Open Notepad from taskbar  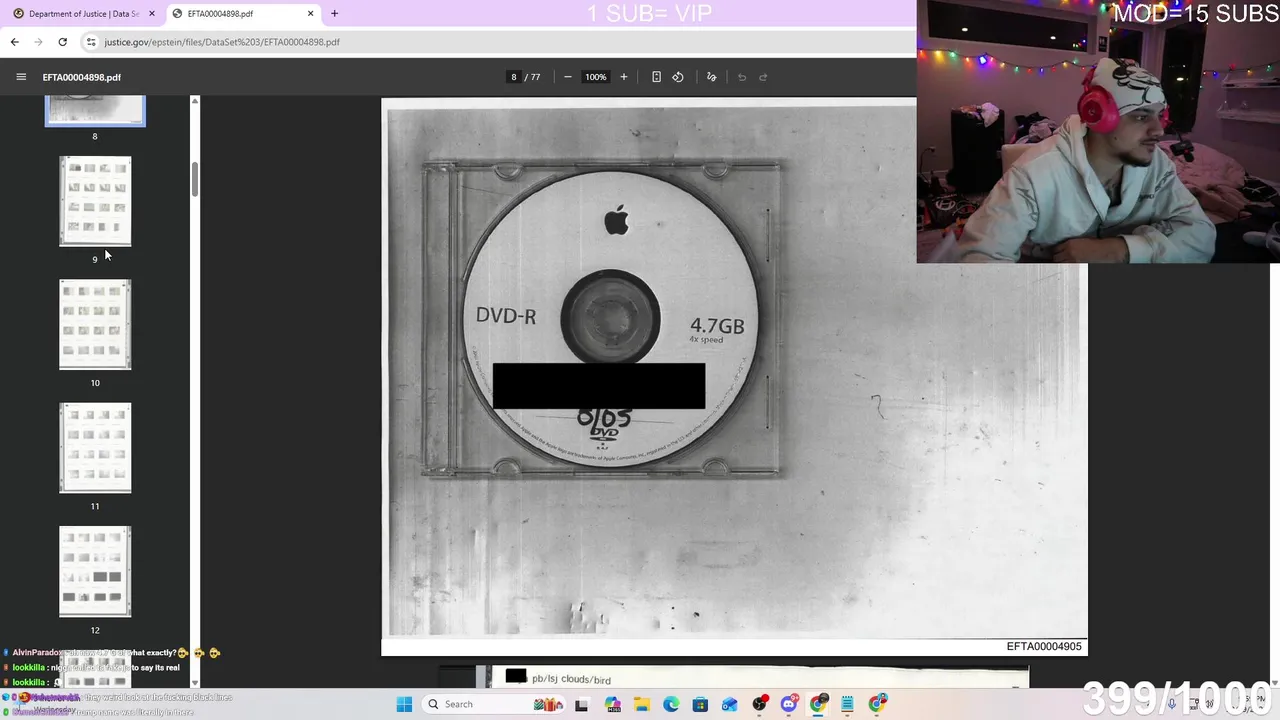tap(848, 704)
